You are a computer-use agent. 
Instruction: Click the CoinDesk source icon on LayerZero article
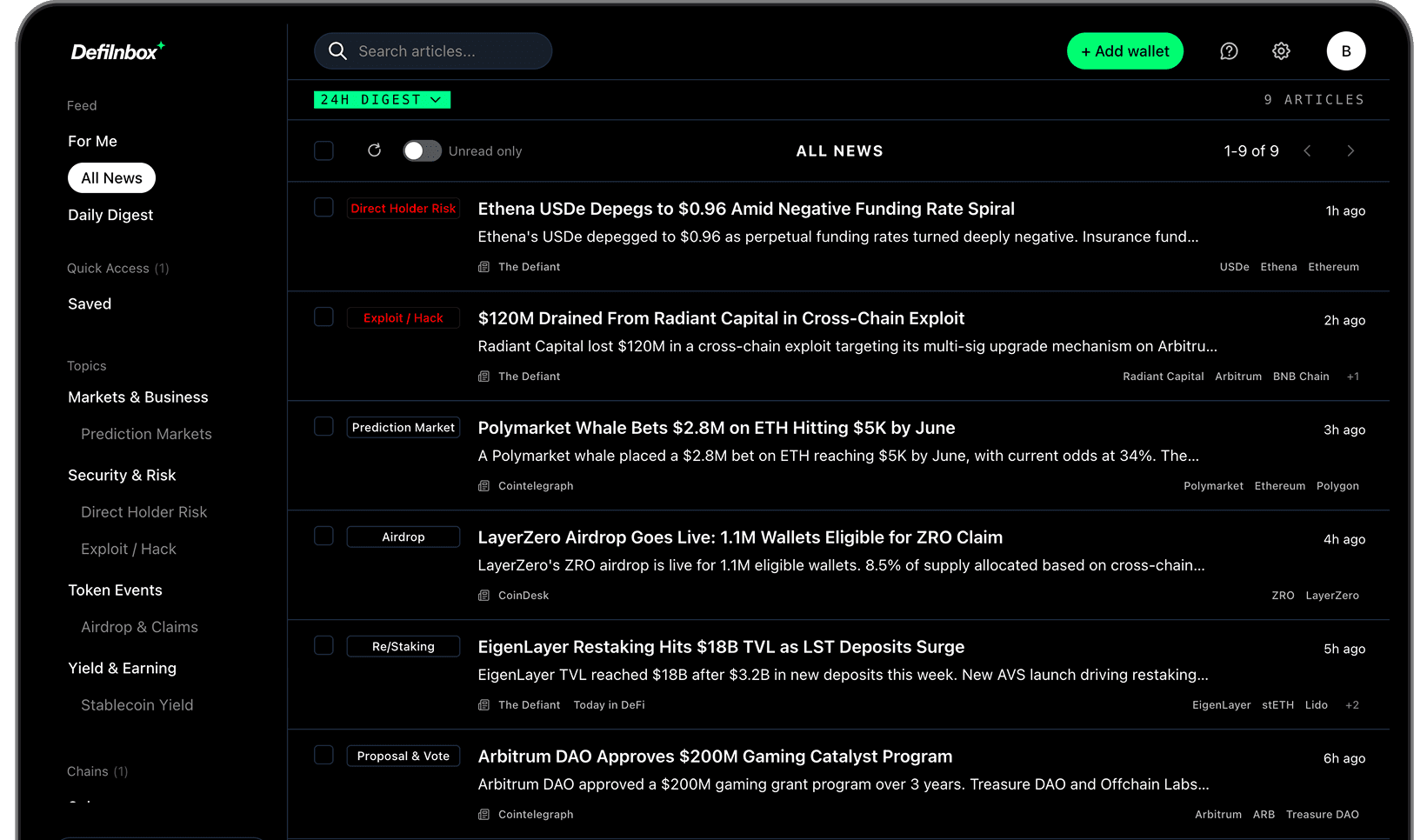pyautogui.click(x=483, y=596)
